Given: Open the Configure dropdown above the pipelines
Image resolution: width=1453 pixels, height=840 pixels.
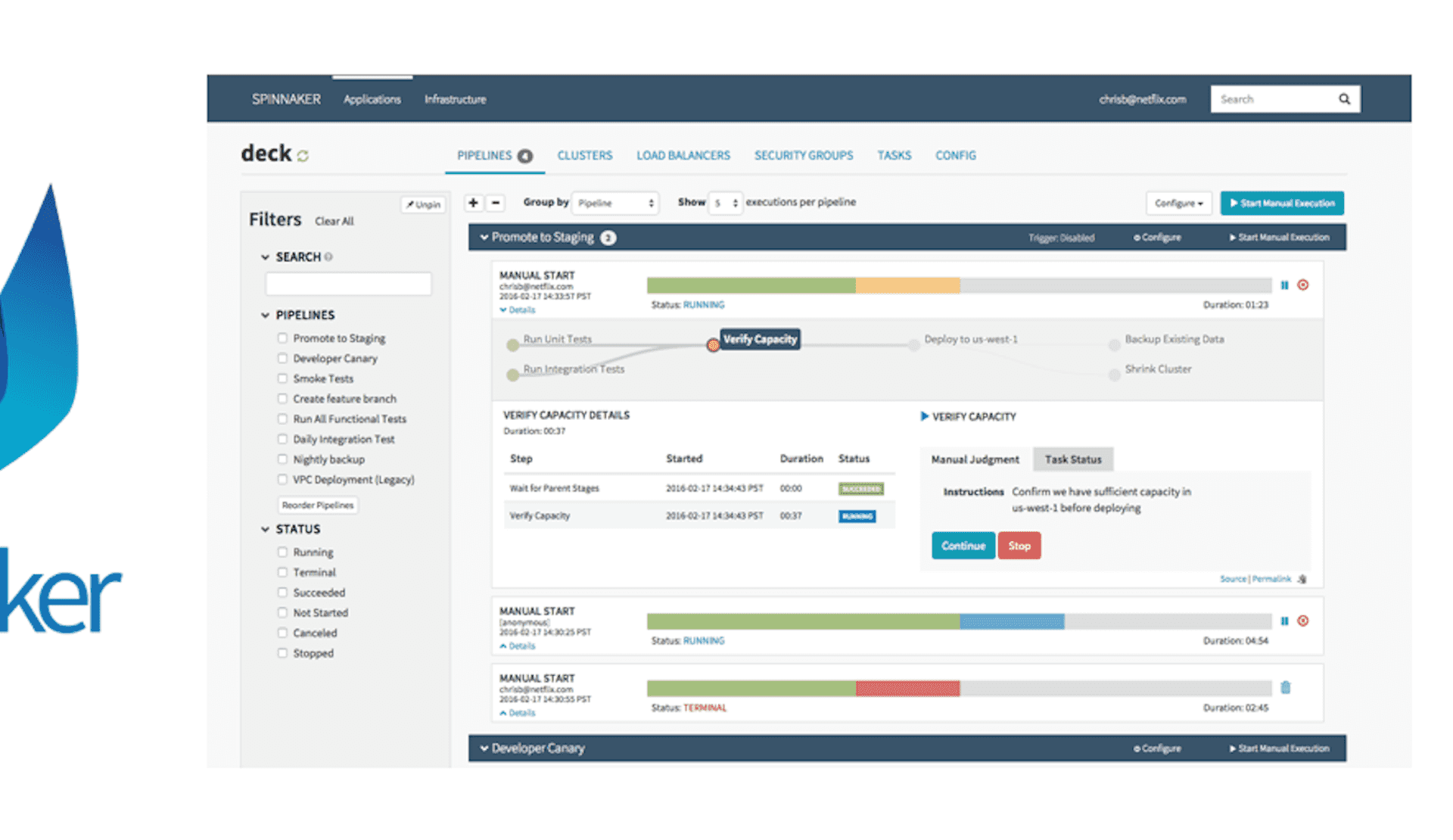Looking at the screenshot, I should (1178, 203).
